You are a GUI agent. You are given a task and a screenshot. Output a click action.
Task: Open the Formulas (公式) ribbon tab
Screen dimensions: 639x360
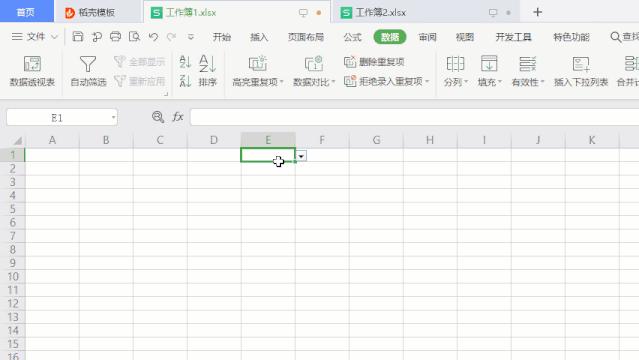click(x=352, y=37)
